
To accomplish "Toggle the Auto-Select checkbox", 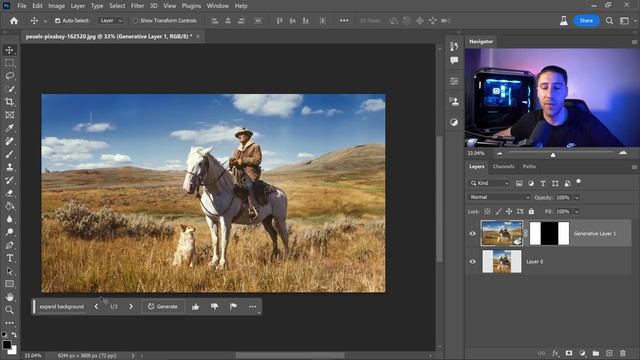I will click(58, 20).
